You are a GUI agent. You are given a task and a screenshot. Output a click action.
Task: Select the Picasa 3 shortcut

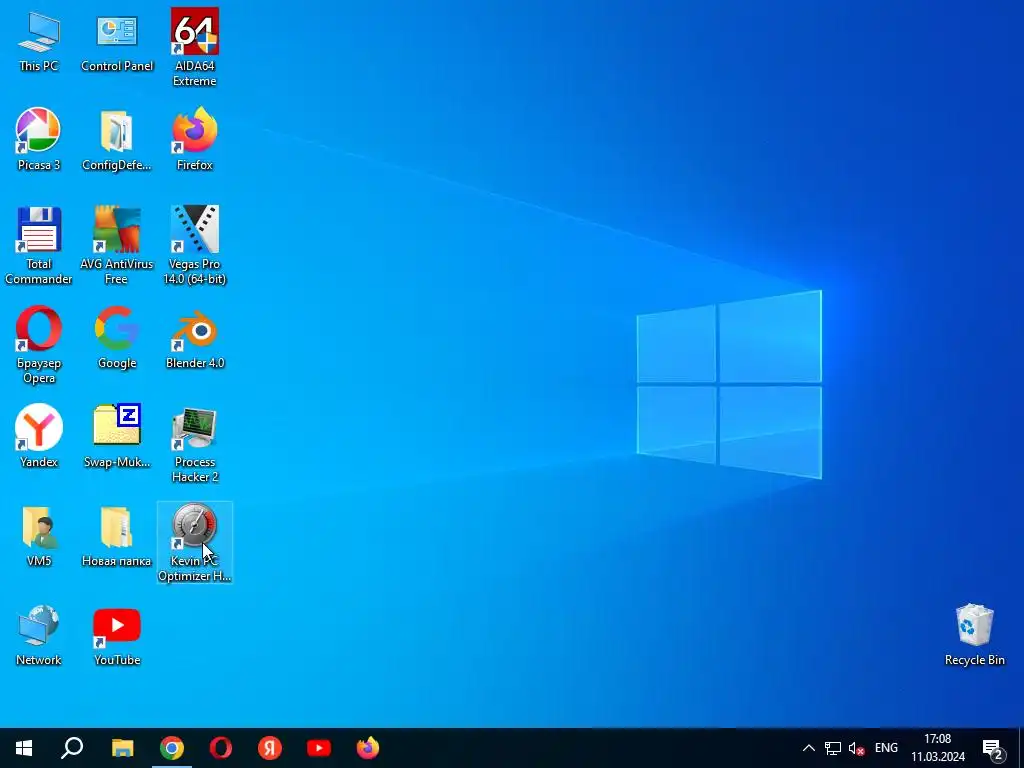click(x=39, y=140)
